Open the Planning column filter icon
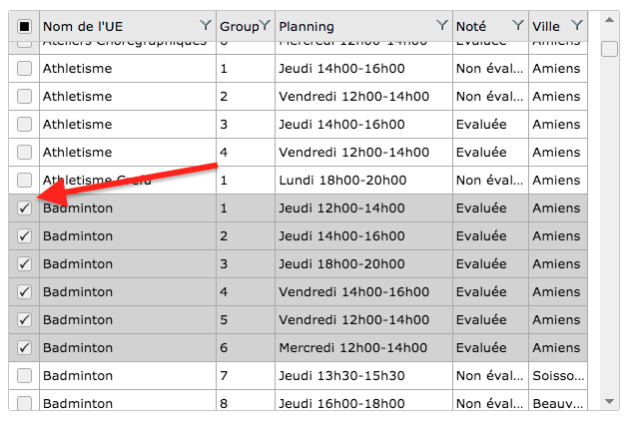630x422 pixels. [442, 24]
